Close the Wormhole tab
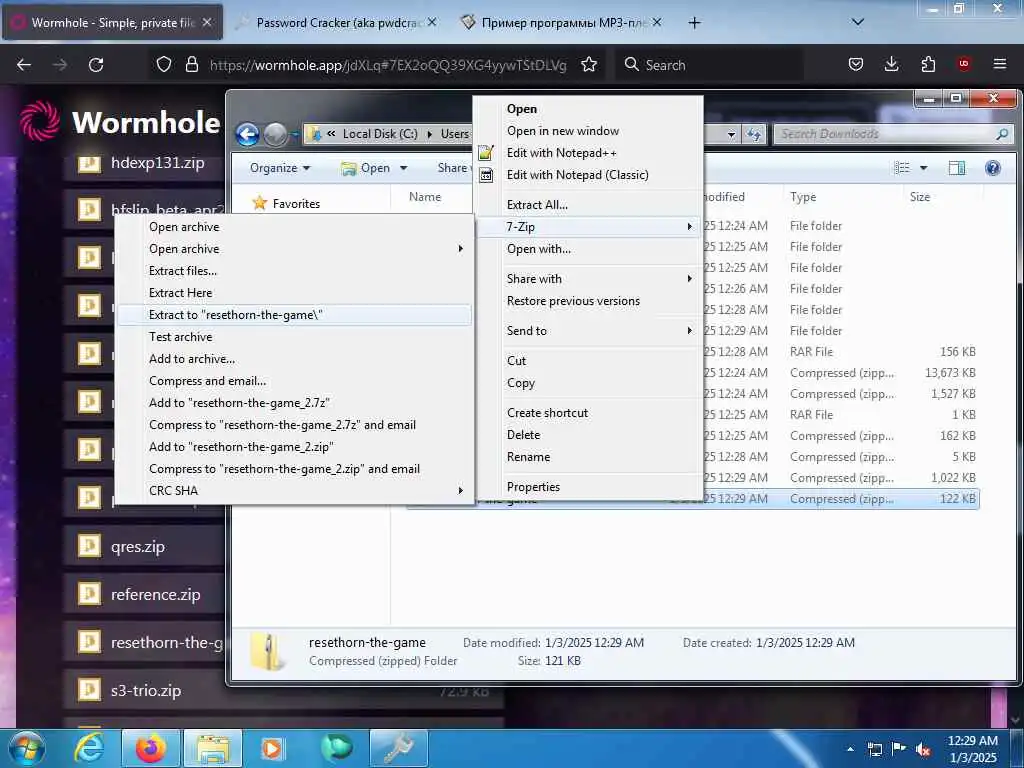 pos(207,22)
